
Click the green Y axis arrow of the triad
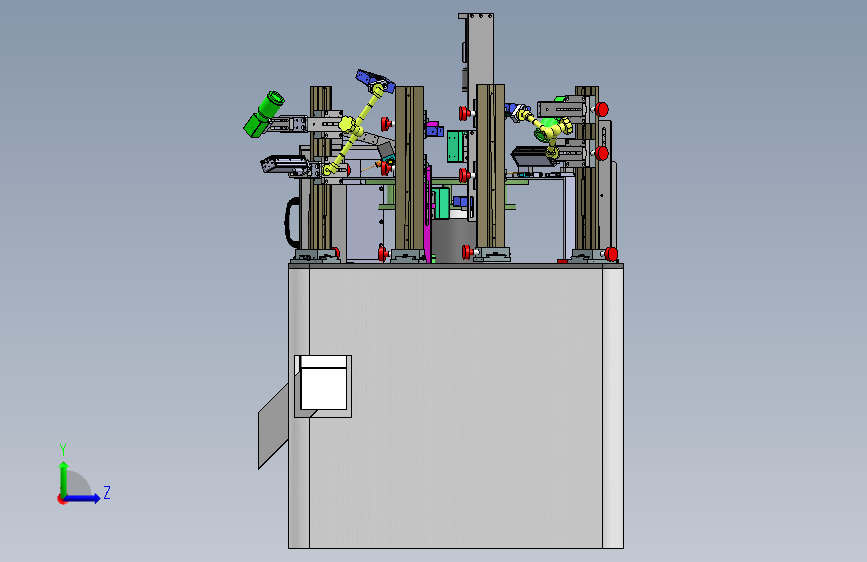tap(64, 478)
